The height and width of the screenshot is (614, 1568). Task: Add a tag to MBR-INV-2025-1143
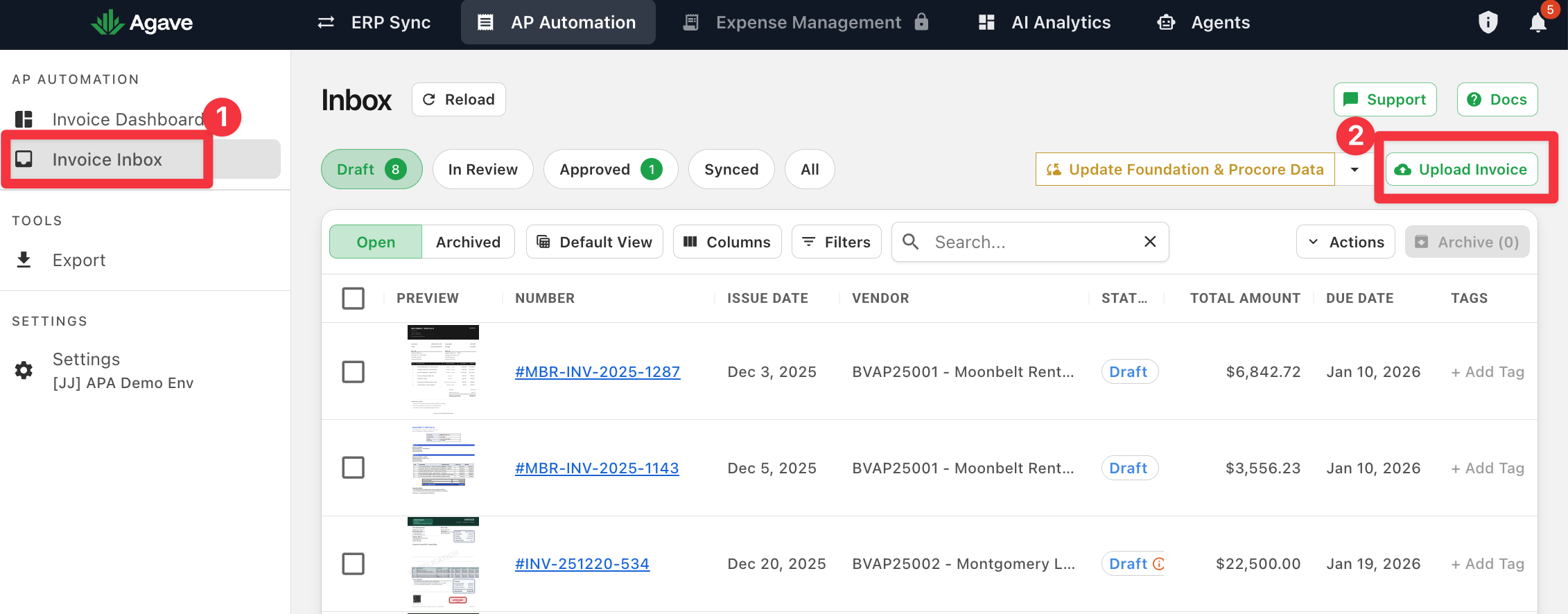tap(1488, 468)
